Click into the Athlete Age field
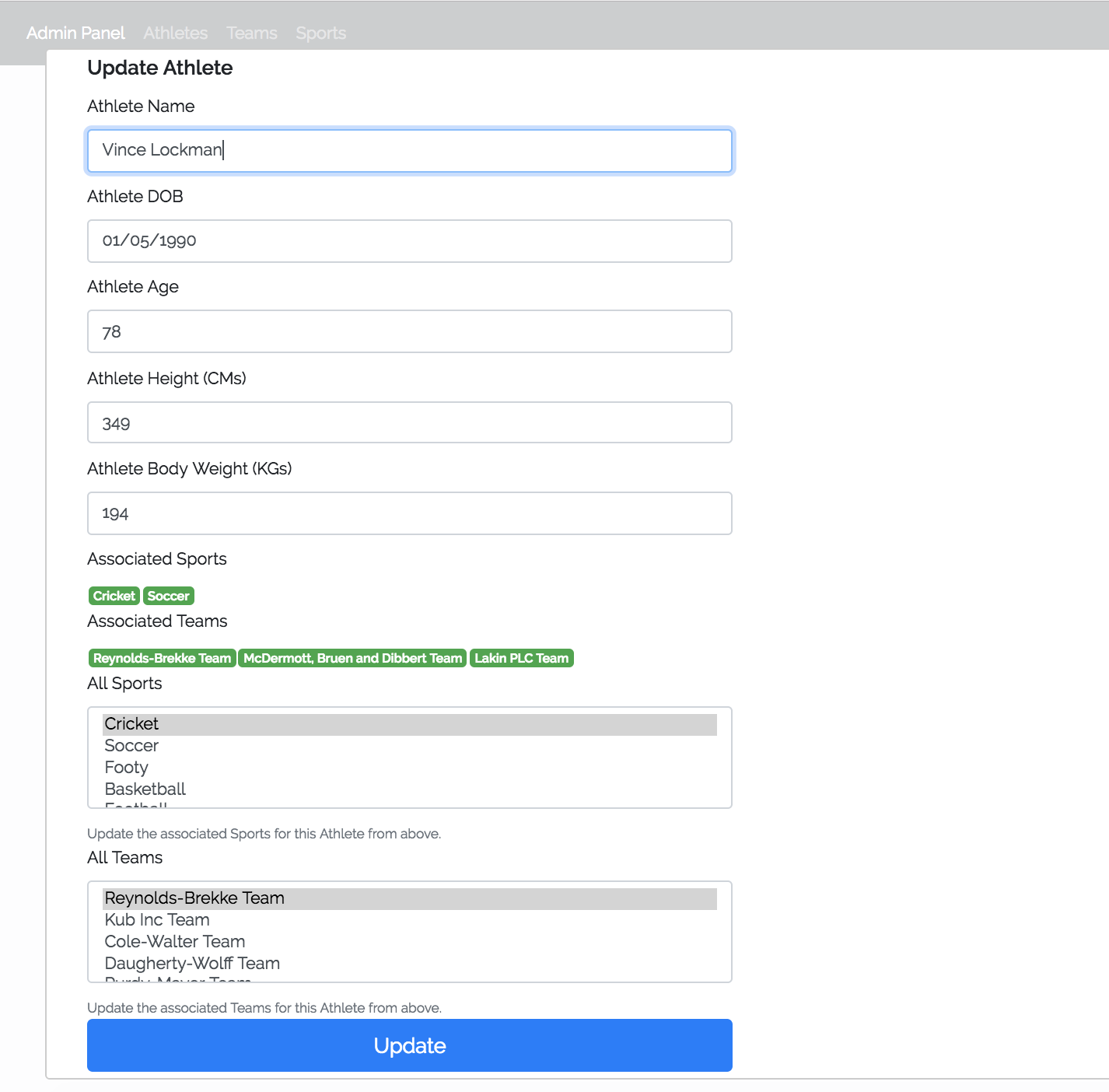 point(409,331)
